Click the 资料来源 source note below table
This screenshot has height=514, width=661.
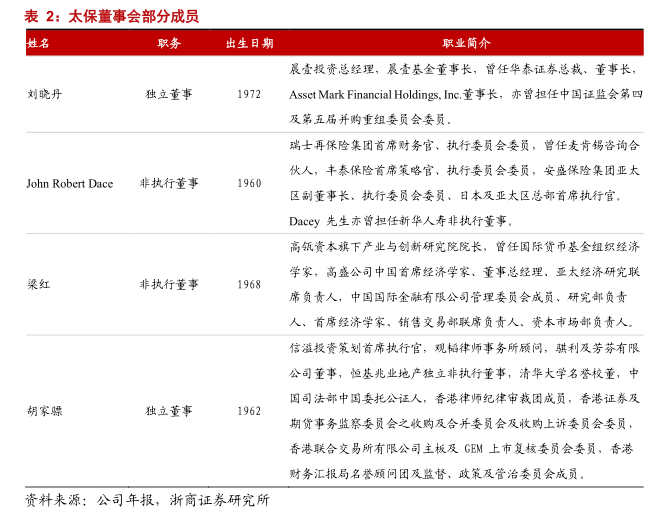[147, 500]
